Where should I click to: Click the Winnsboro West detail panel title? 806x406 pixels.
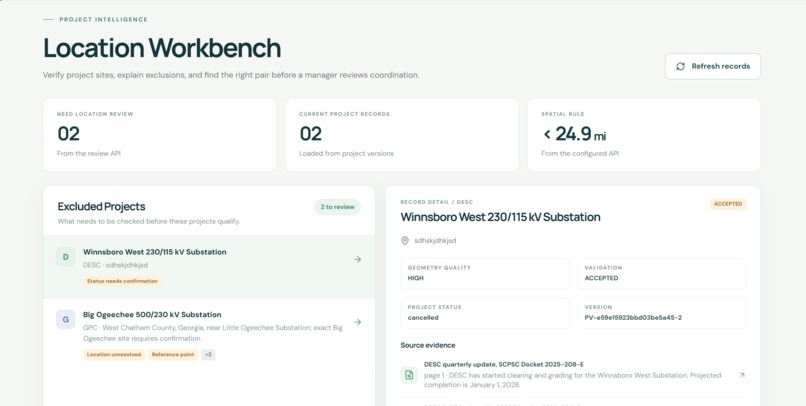pos(500,217)
